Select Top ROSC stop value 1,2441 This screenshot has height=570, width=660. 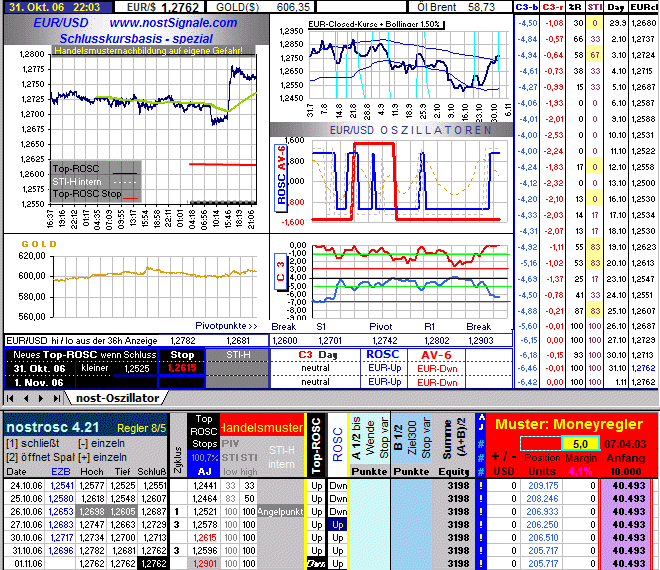pyautogui.click(x=205, y=486)
